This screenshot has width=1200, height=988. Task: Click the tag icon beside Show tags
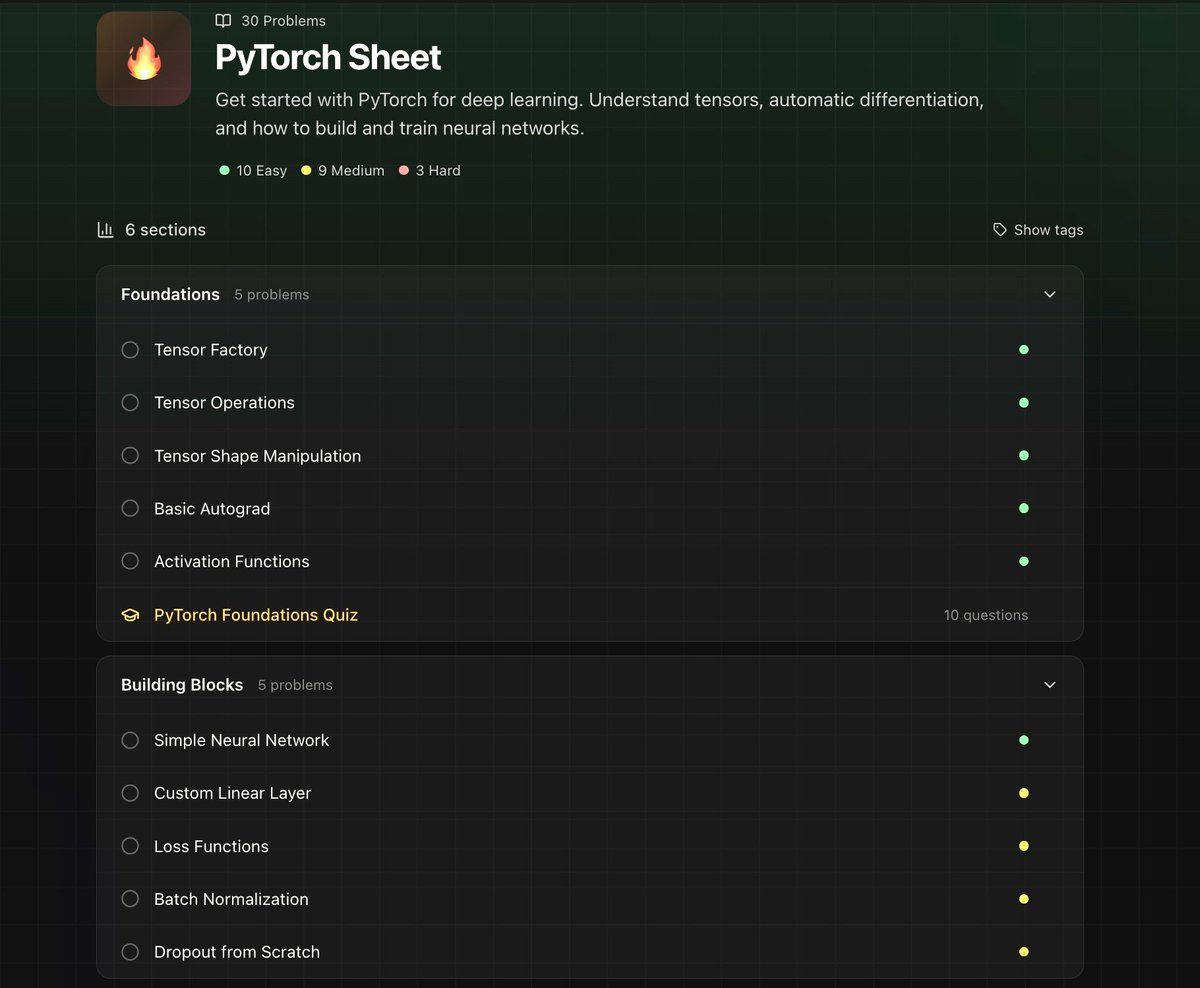(999, 230)
